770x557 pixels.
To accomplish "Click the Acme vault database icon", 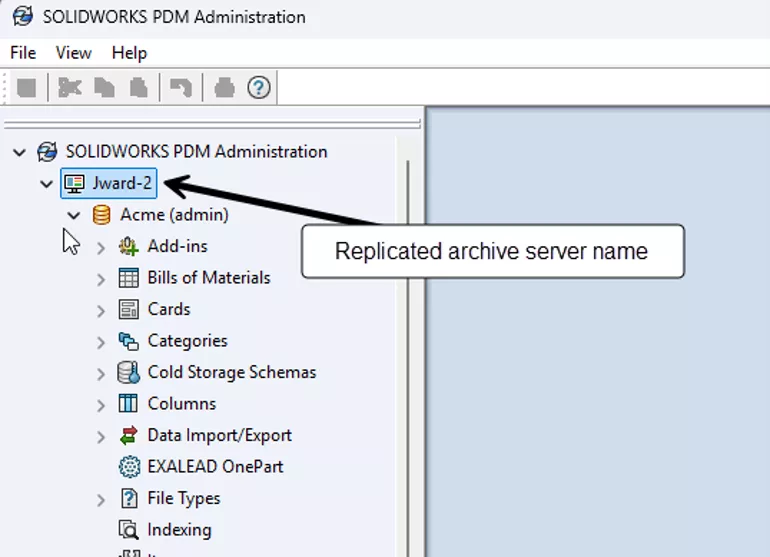I will (102, 215).
